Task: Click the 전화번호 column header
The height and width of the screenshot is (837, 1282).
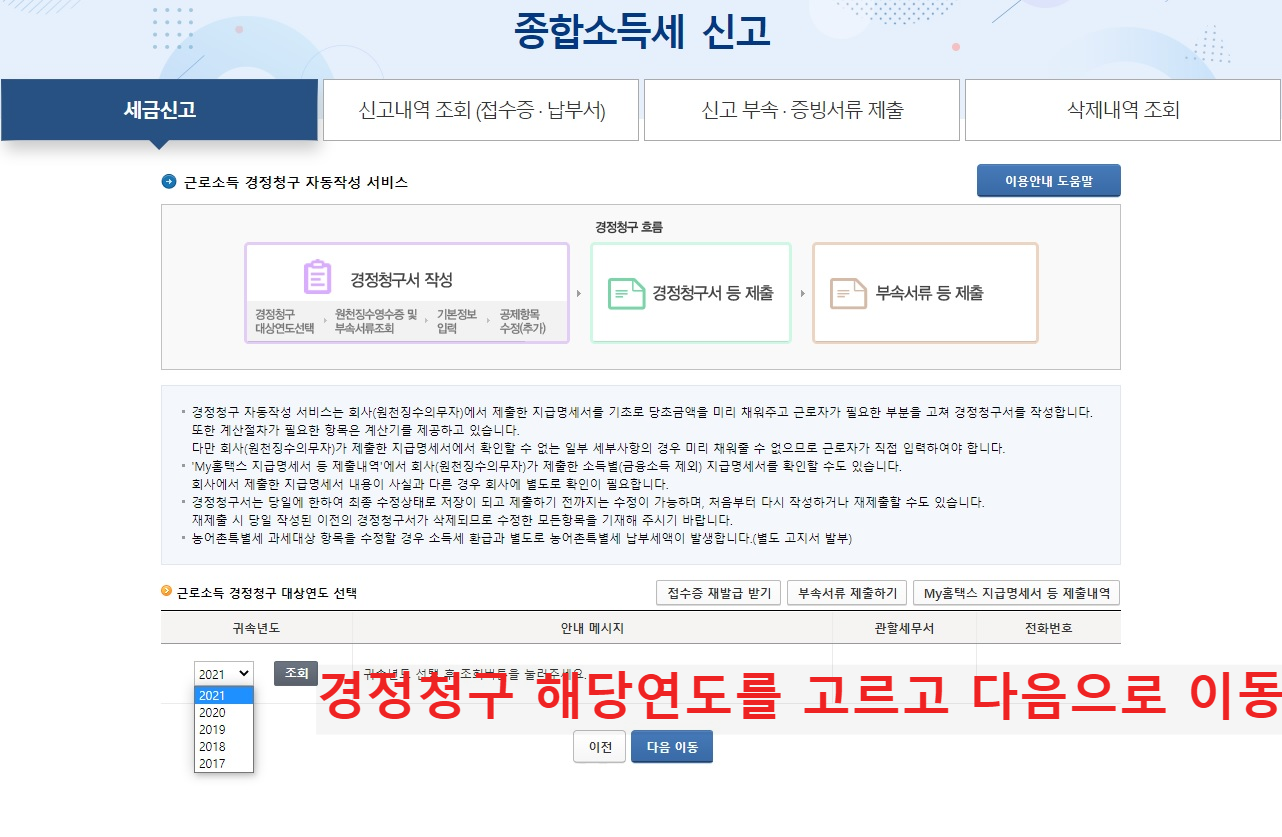Action: tap(1048, 628)
